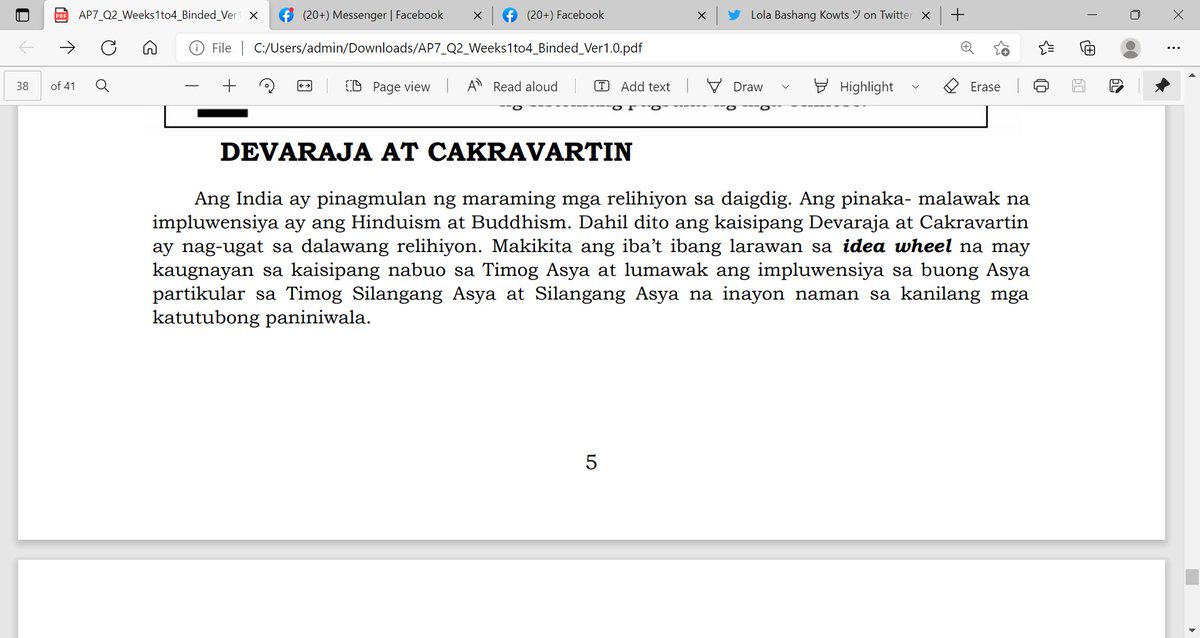Start Read aloud for the PDF
This screenshot has height=638, width=1200.
[x=512, y=86]
